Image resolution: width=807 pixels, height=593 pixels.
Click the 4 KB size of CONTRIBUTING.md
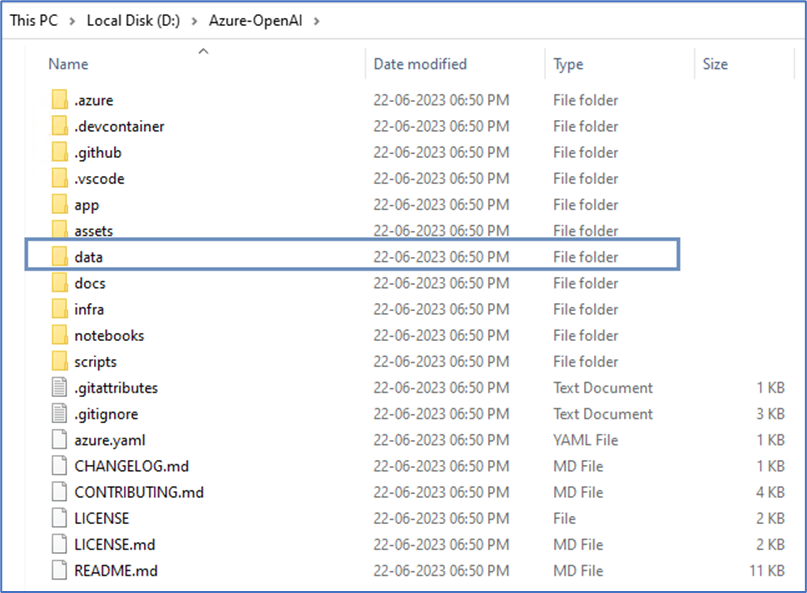click(x=770, y=493)
